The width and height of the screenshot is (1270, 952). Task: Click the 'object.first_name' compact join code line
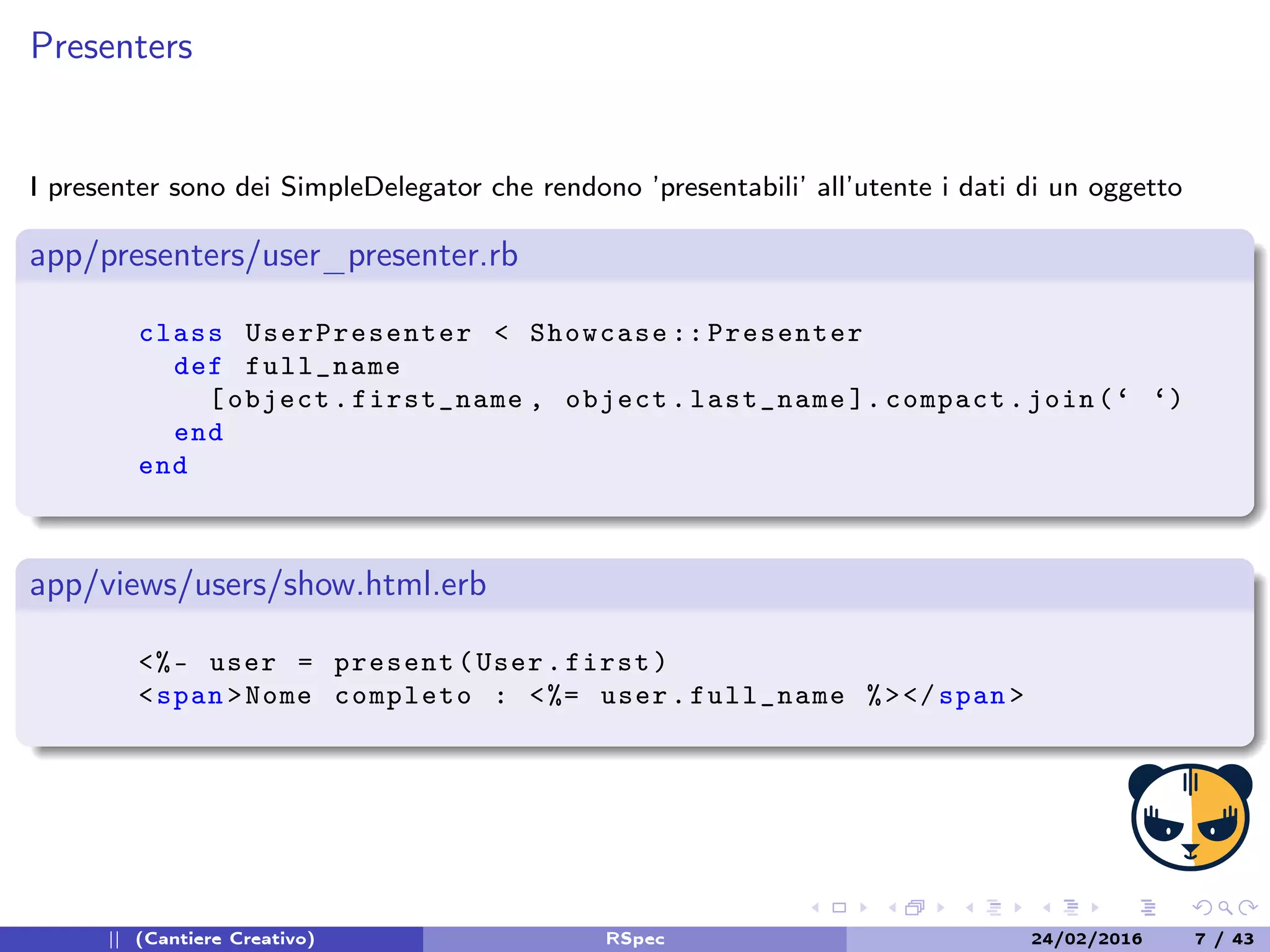click(696, 399)
